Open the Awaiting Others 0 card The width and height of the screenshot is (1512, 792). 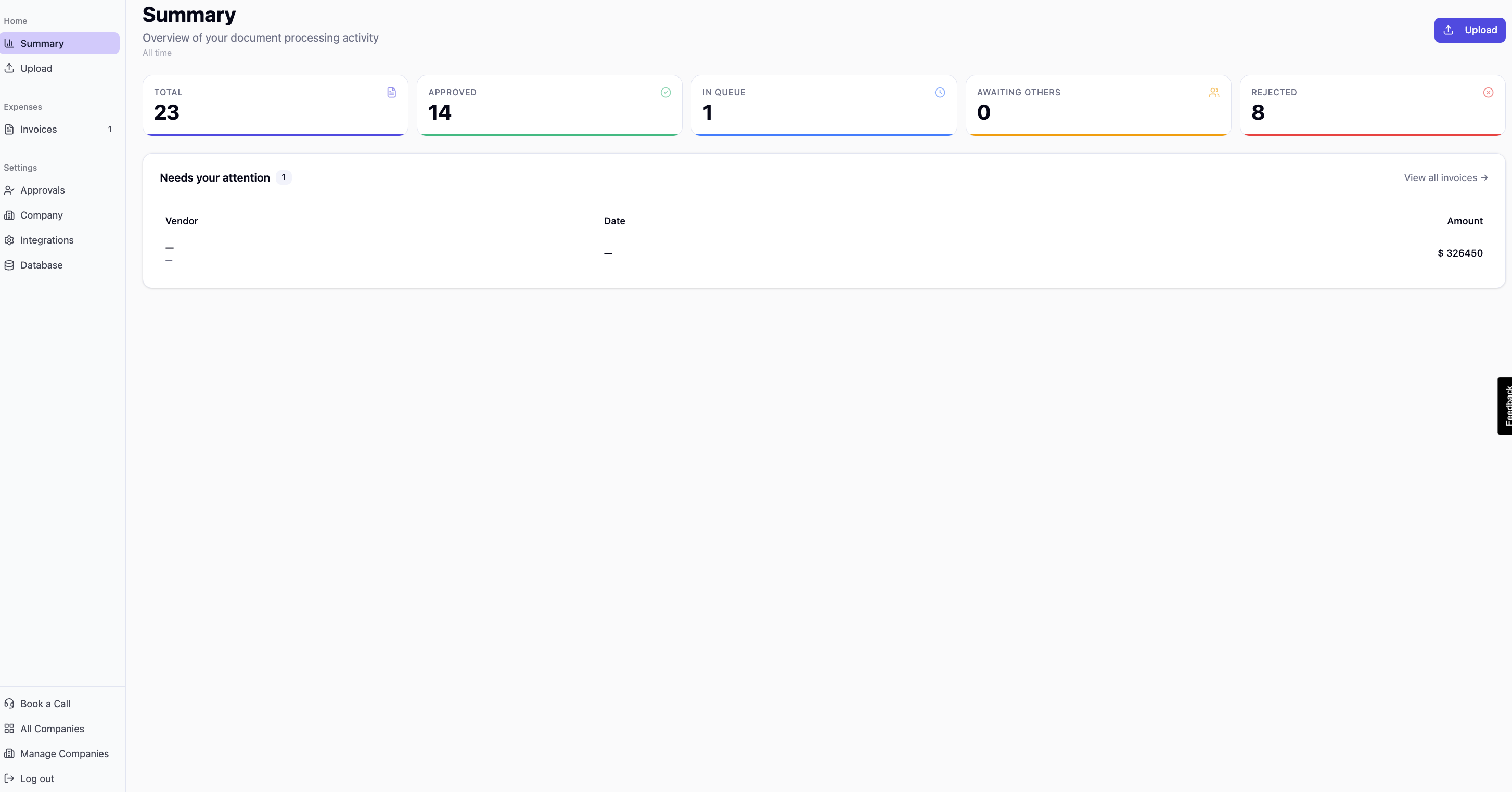pyautogui.click(x=1098, y=106)
